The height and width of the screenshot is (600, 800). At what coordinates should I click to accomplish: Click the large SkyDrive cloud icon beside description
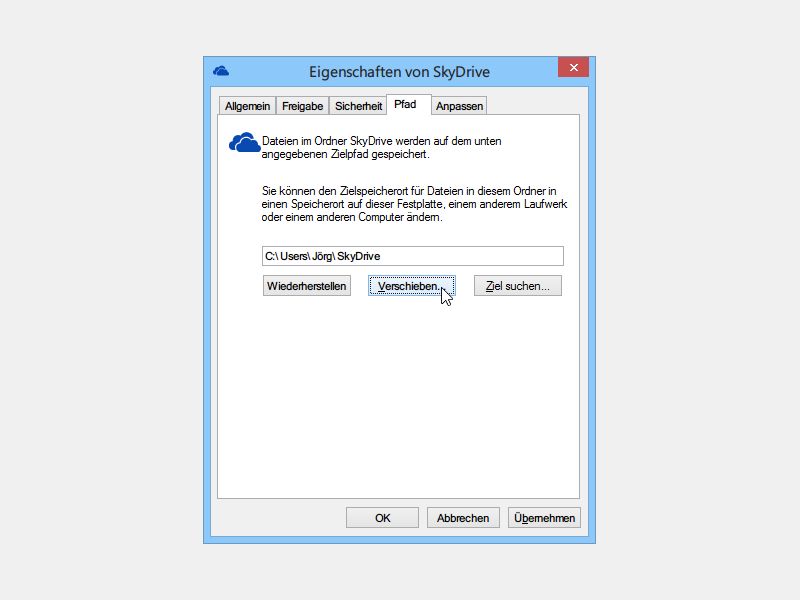click(x=244, y=142)
